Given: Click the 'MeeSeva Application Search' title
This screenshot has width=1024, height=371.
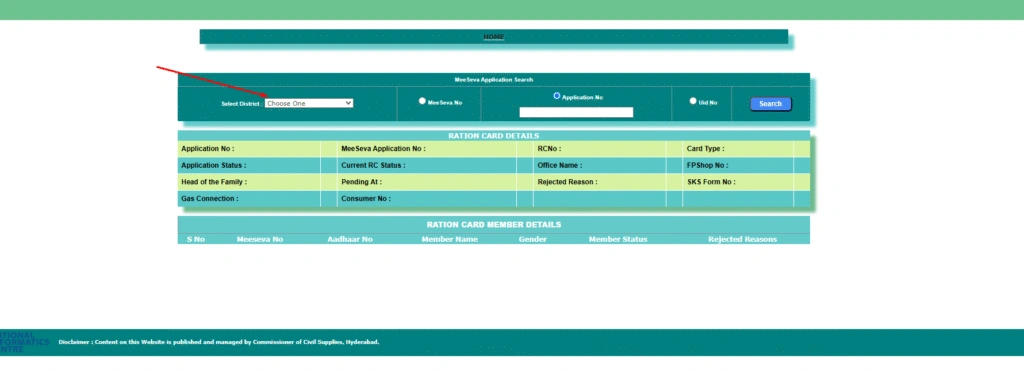Looking at the screenshot, I should 494,80.
